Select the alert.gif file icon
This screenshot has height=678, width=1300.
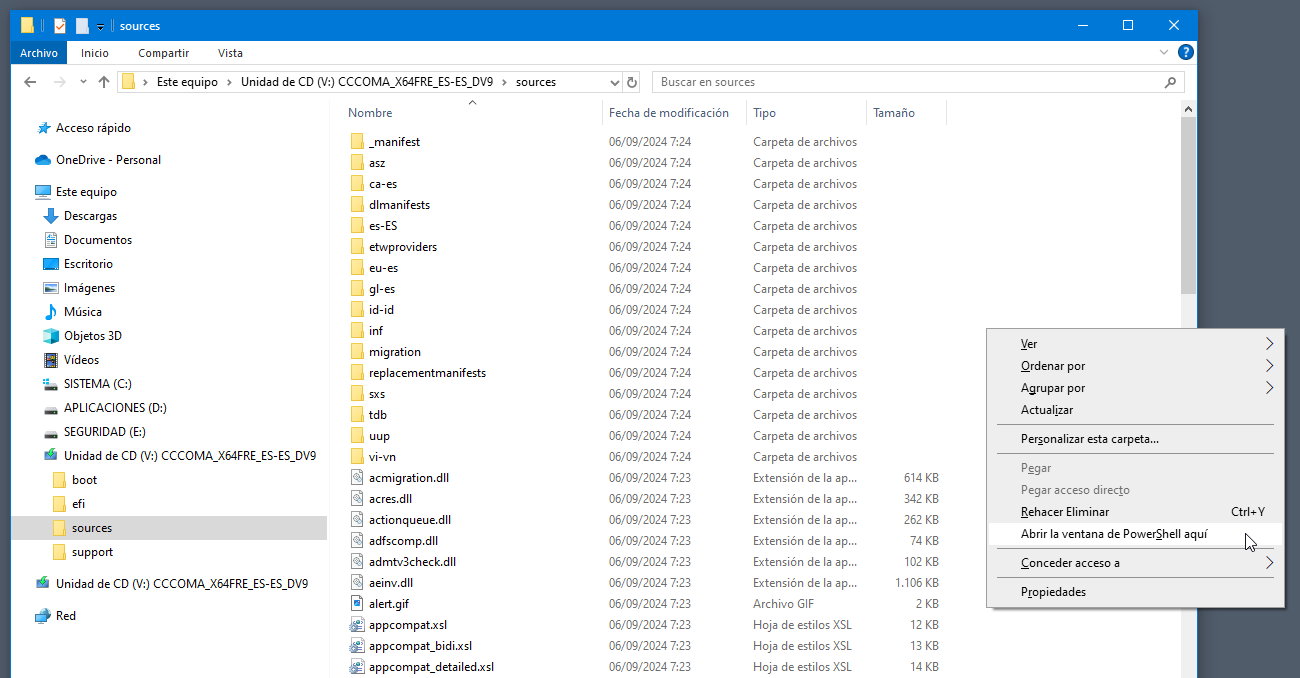click(x=357, y=604)
